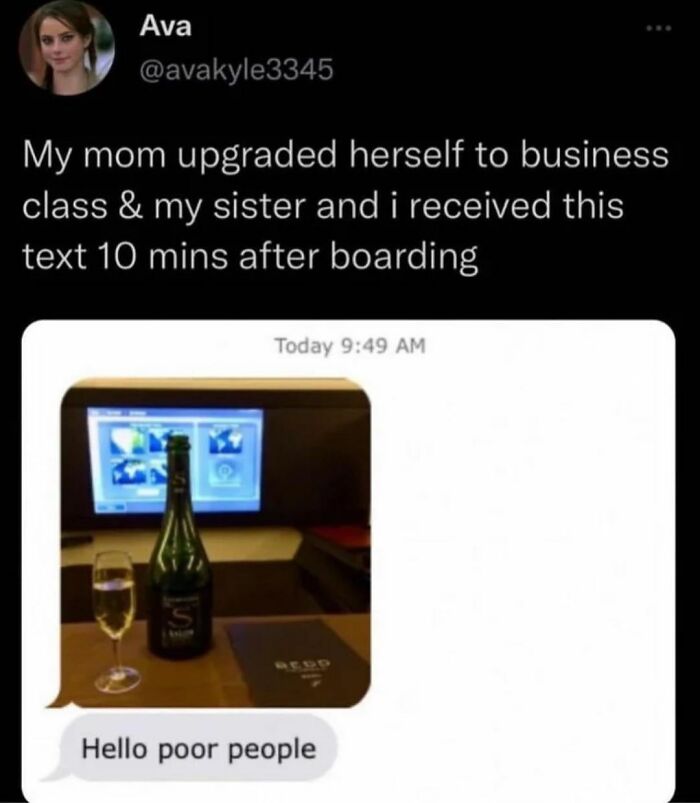Visit the @avakyle3345 handle link
Screen dimensions: 700x803
pos(236,70)
